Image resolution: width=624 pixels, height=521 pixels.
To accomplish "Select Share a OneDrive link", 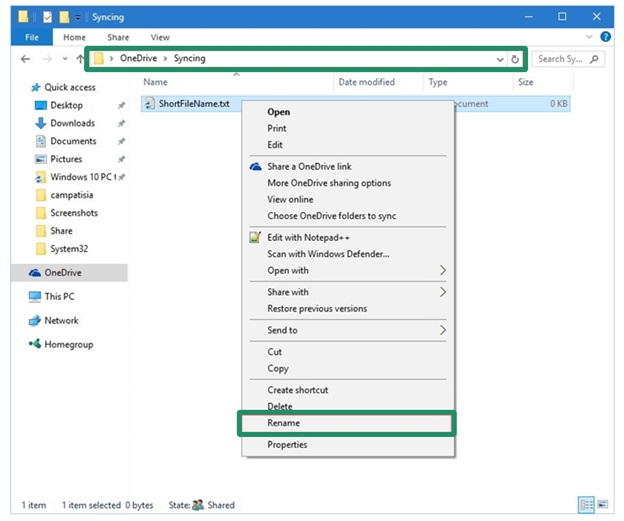I will point(309,167).
